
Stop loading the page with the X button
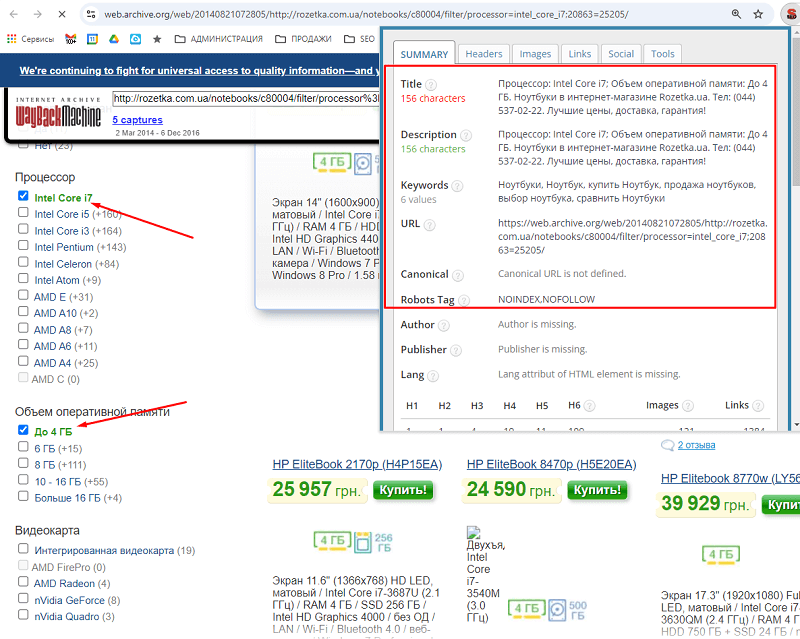62,14
